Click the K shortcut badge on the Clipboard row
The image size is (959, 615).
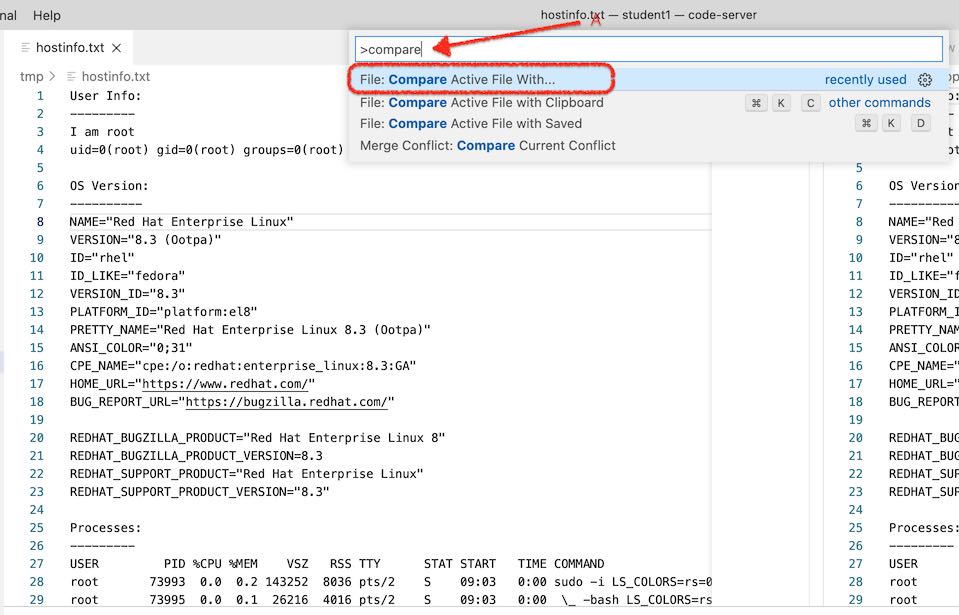pyautogui.click(x=783, y=103)
